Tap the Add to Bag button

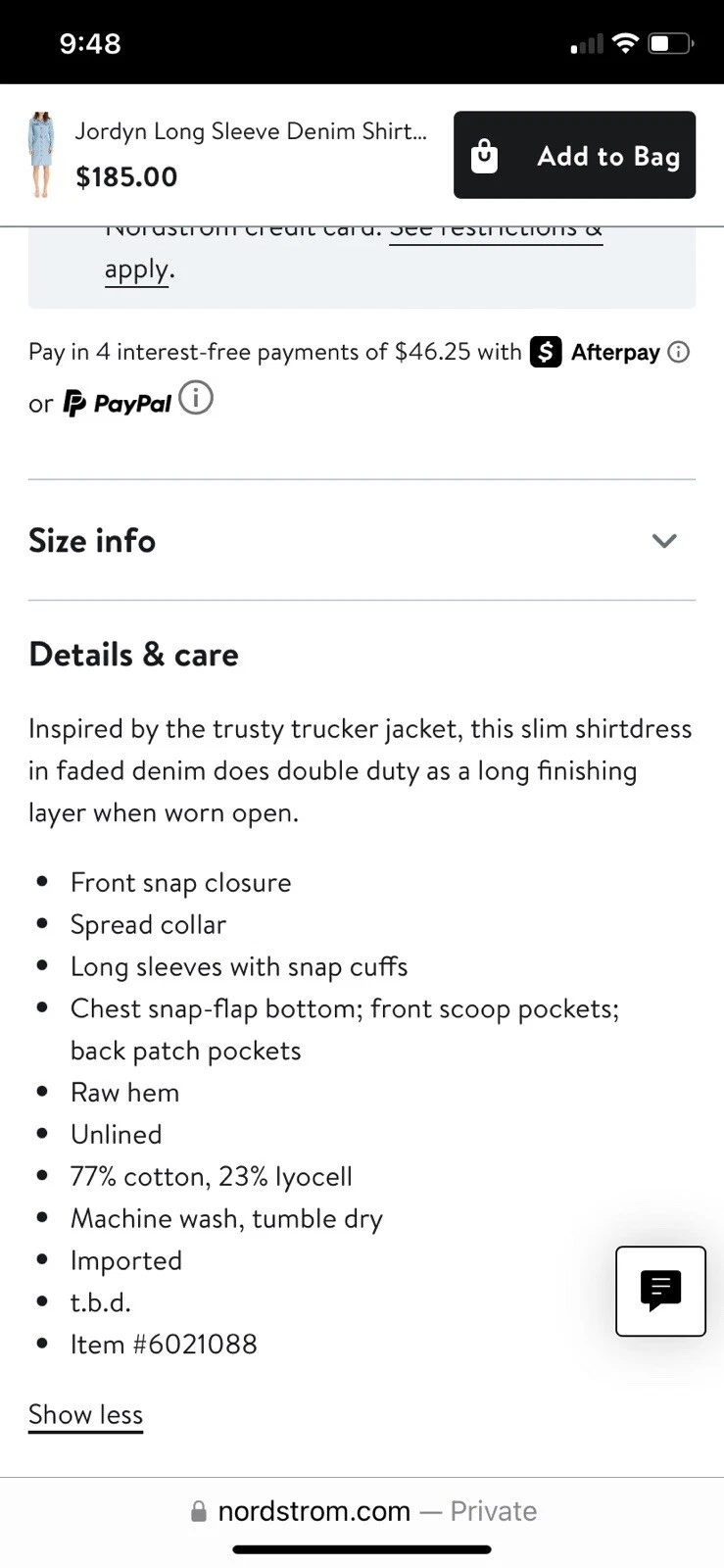[574, 155]
